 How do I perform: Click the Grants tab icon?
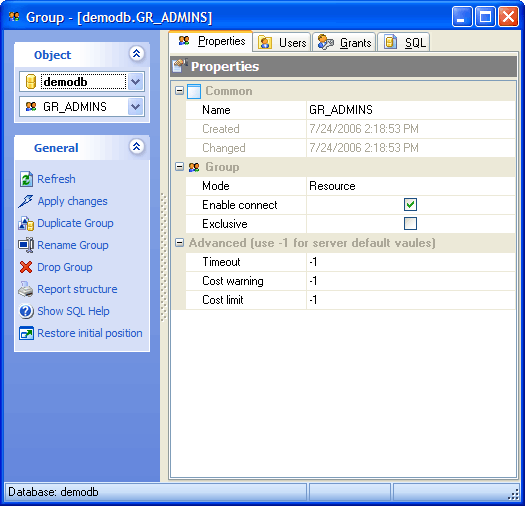325,42
